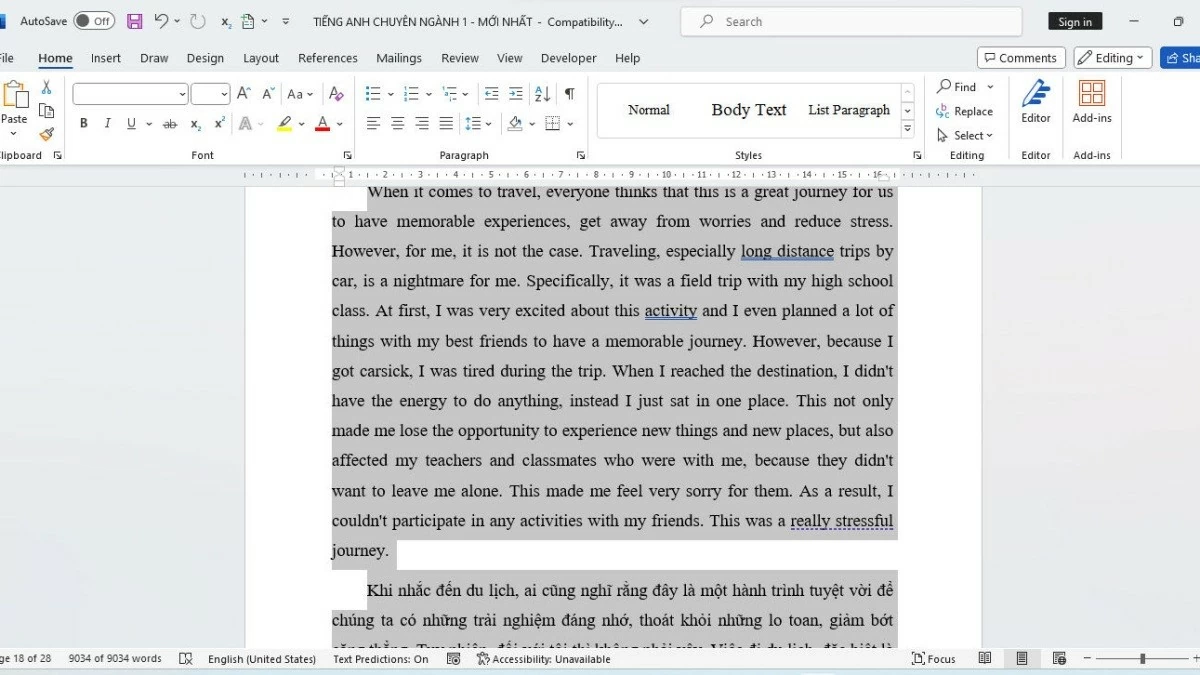Click the Search box in title bar
Screen dimensions: 1200x675
[x=850, y=21]
